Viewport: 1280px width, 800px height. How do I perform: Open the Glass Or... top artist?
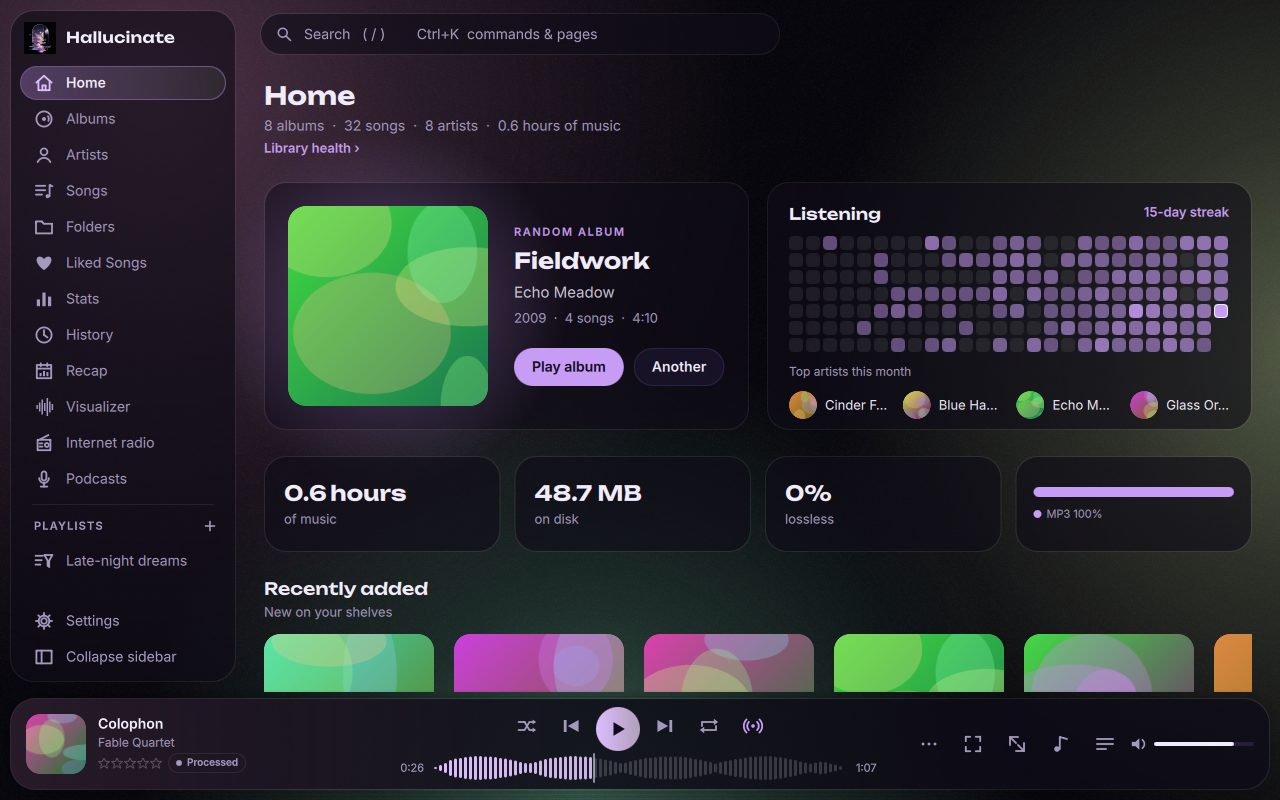click(x=1180, y=405)
